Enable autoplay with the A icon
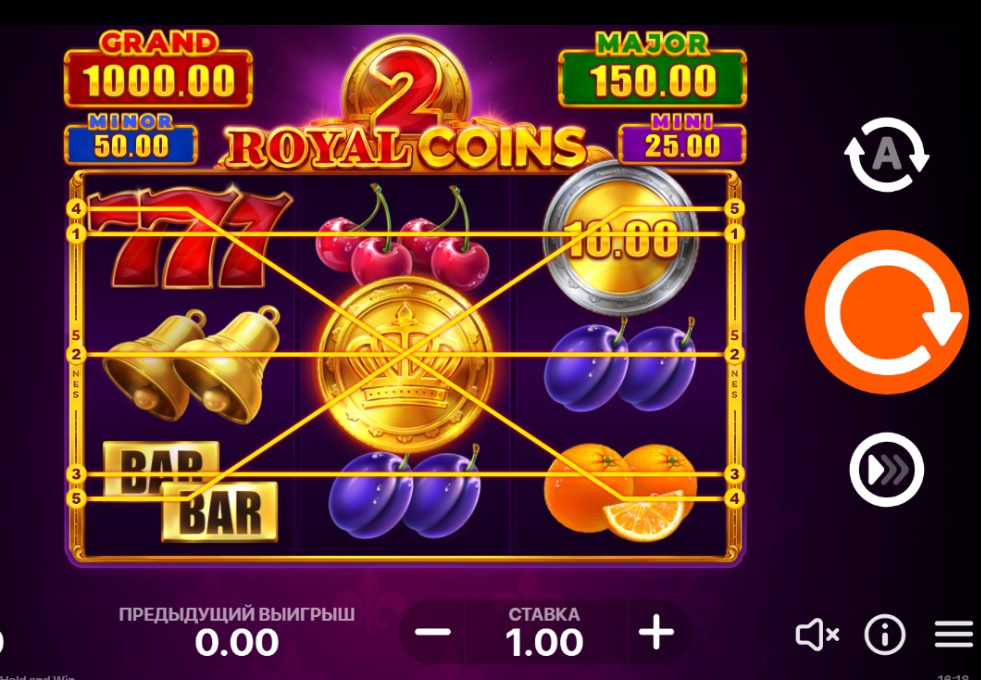The width and height of the screenshot is (981, 680). (887, 155)
